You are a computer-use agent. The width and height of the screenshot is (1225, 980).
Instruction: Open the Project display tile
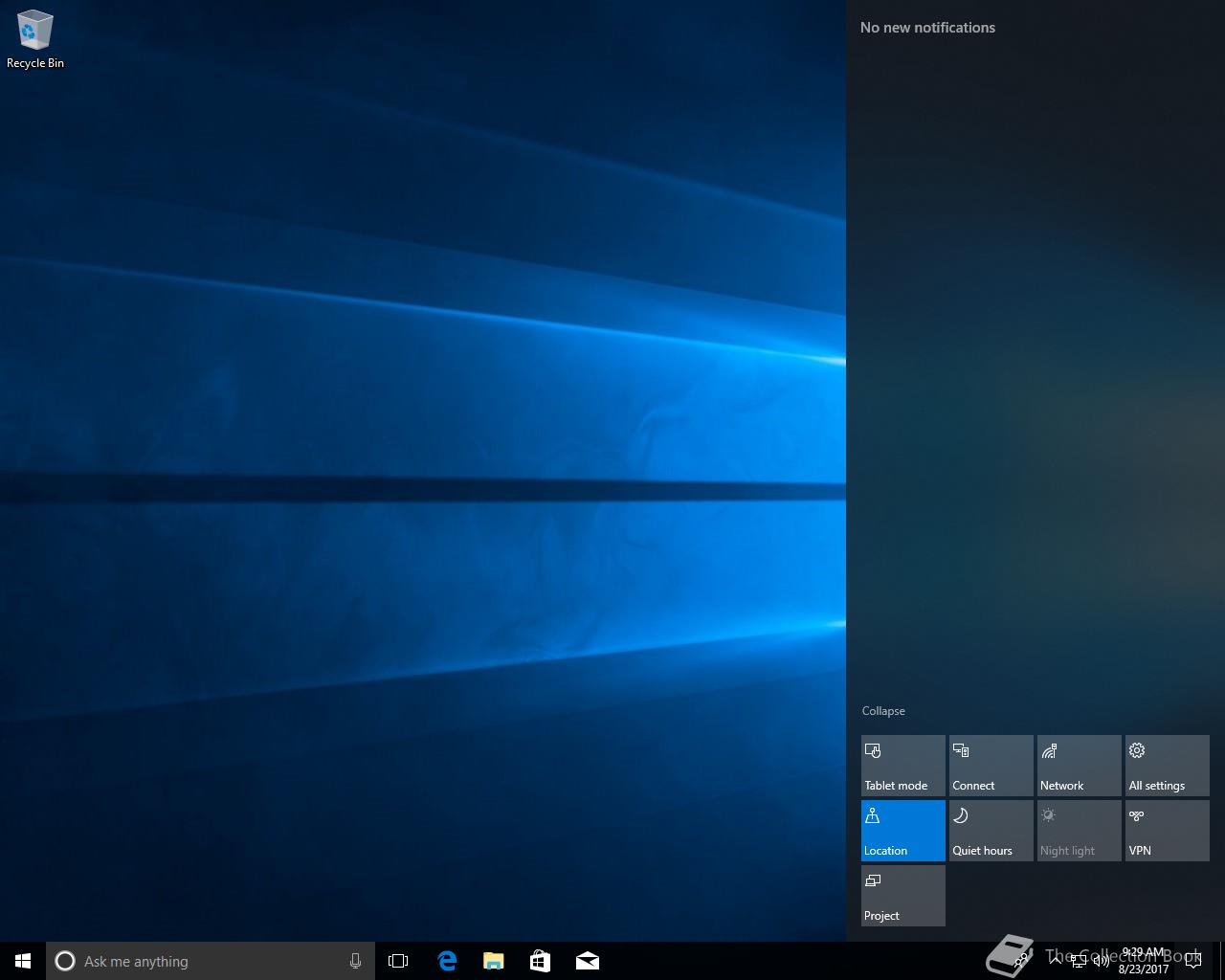(x=902, y=896)
